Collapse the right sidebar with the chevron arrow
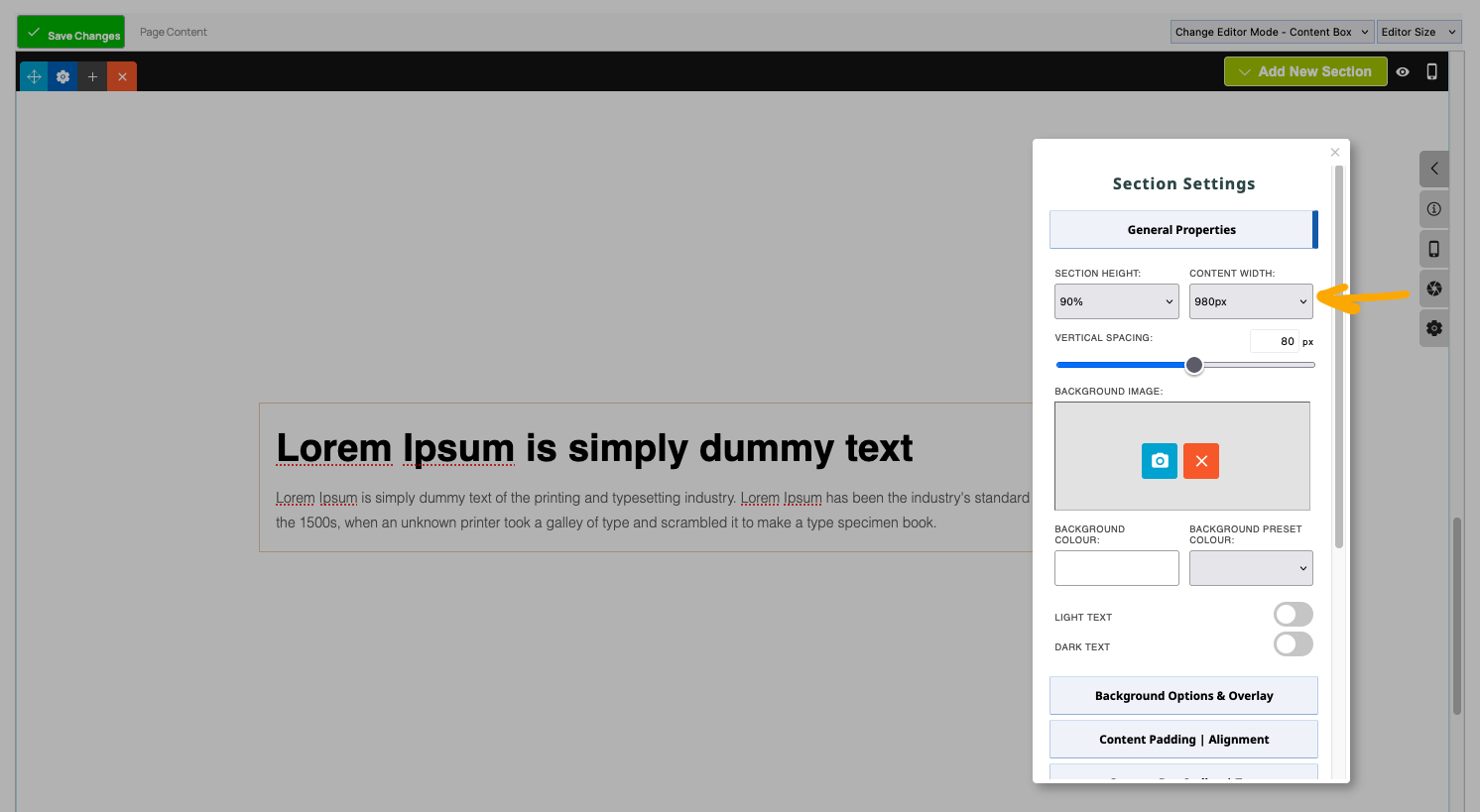The height and width of the screenshot is (812, 1480). tap(1433, 169)
